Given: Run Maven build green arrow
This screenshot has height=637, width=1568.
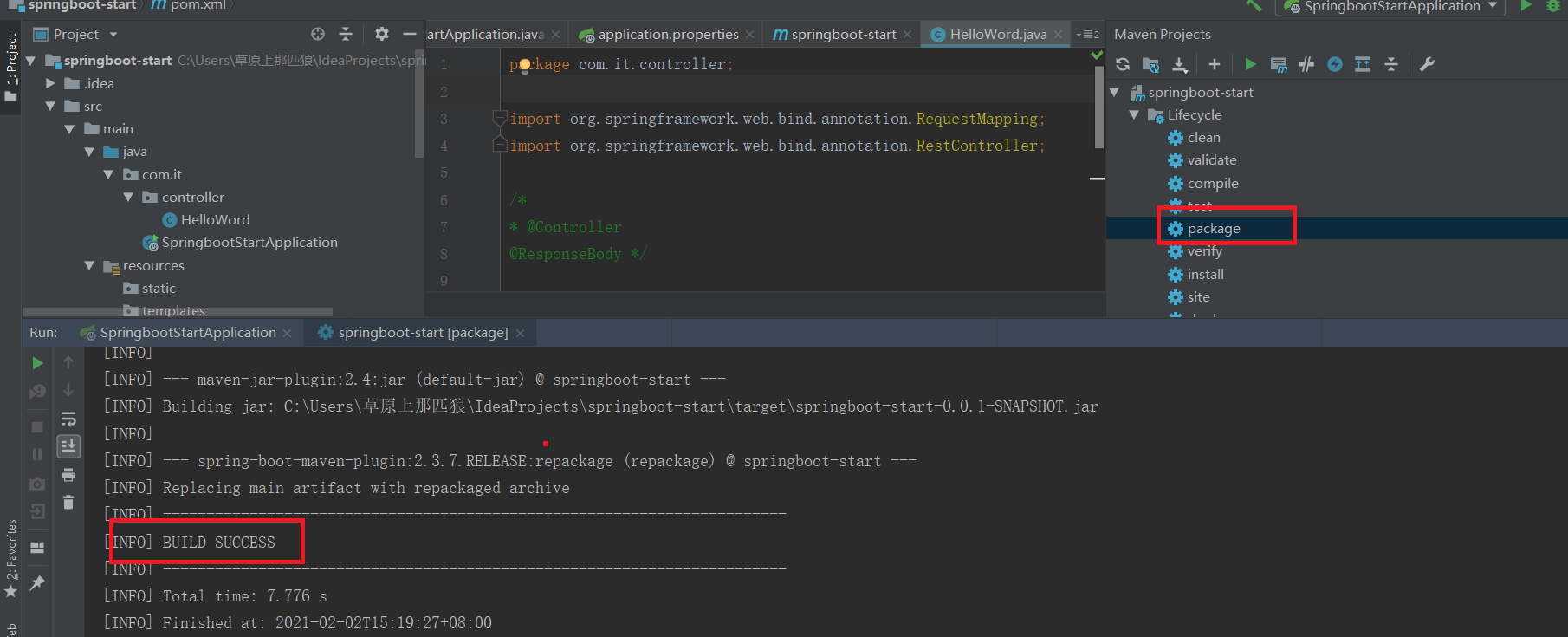Looking at the screenshot, I should tap(1250, 64).
